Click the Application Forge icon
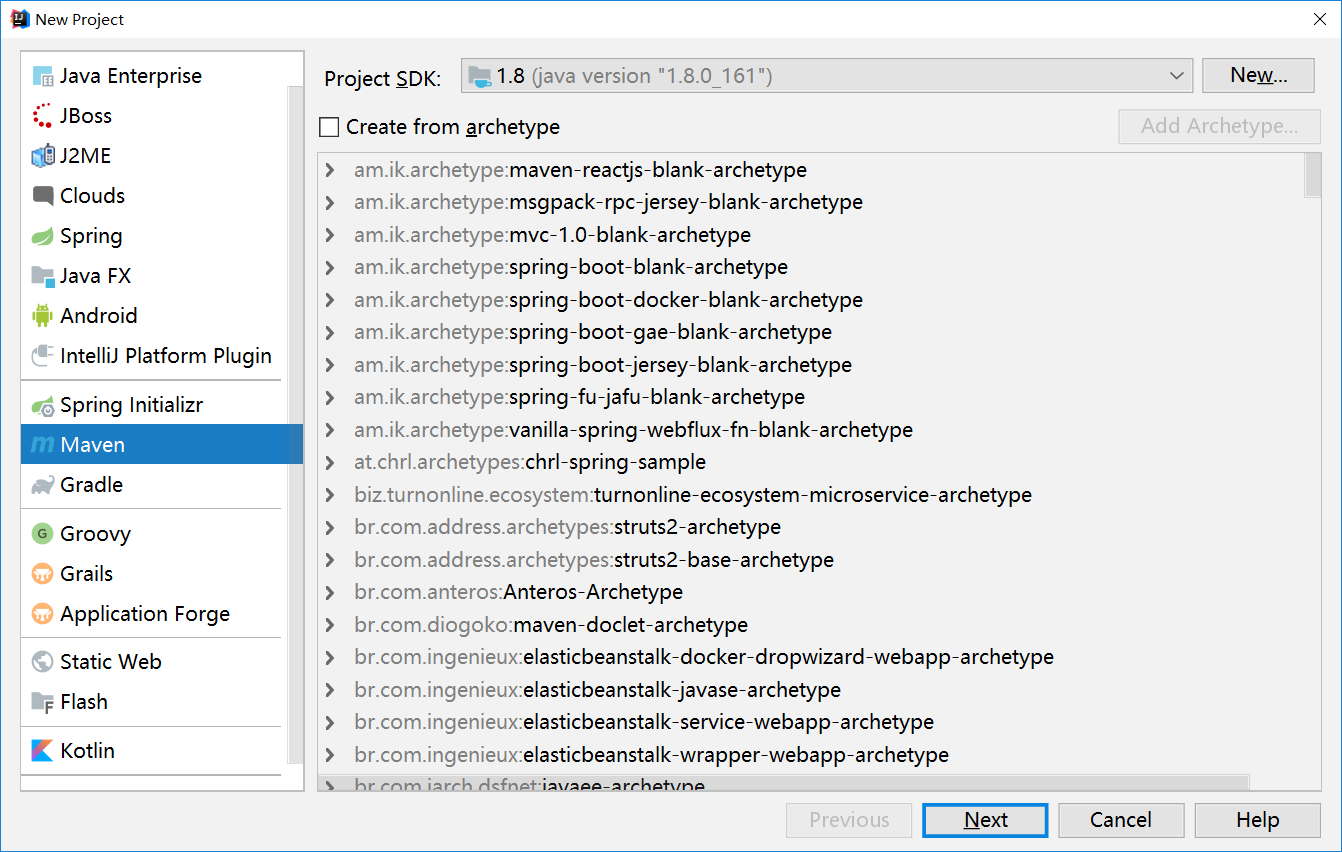This screenshot has height=852, width=1342. point(43,614)
